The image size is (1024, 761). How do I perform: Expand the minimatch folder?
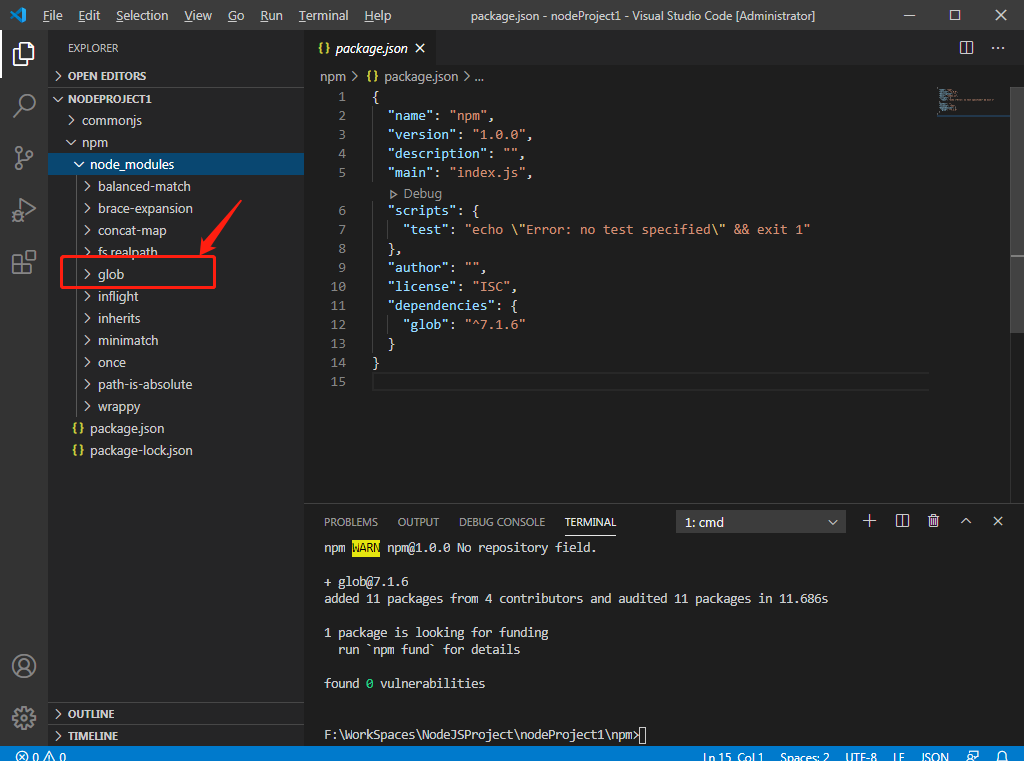tap(176, 340)
